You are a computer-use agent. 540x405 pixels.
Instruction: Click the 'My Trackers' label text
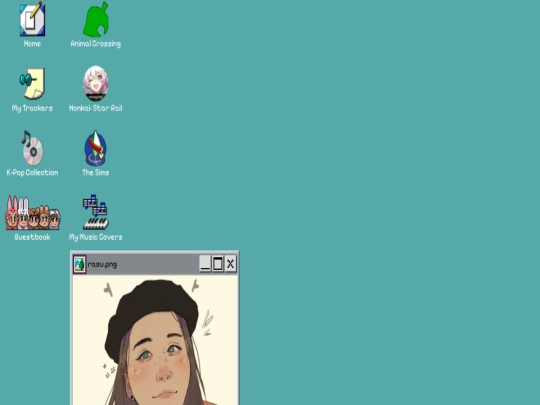pos(32,108)
